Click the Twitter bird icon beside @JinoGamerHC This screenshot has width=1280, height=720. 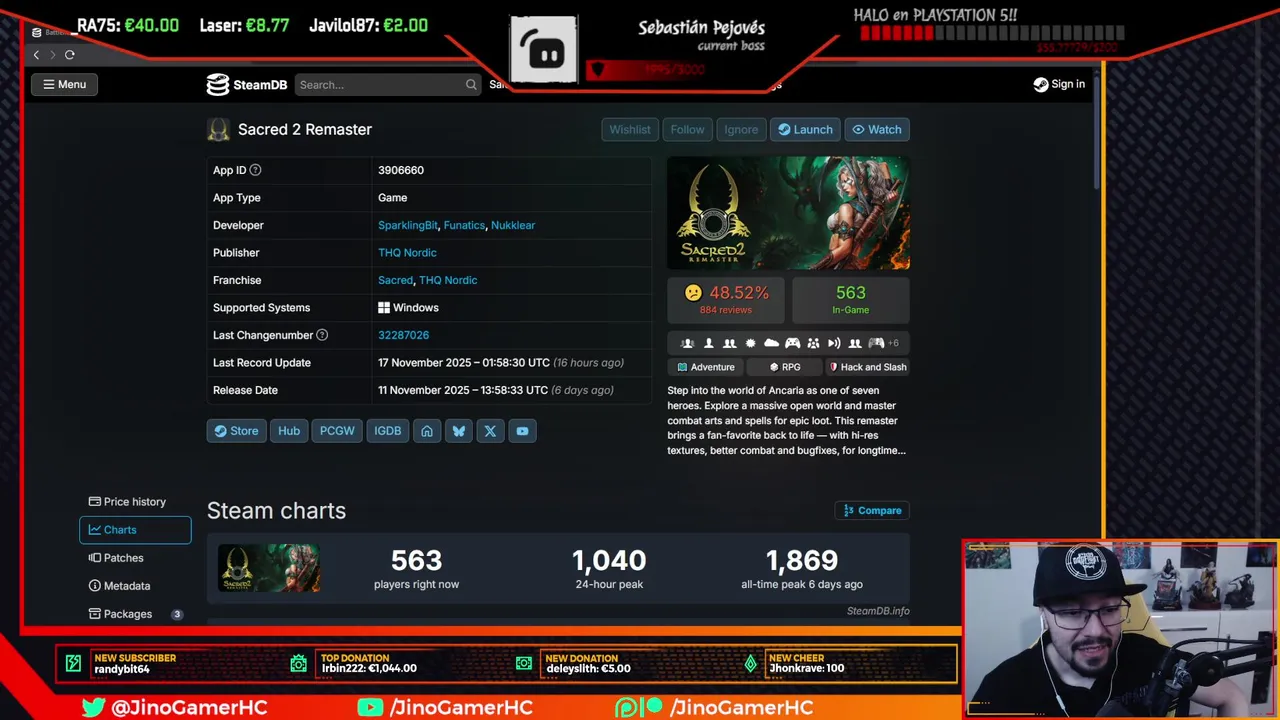[94, 707]
